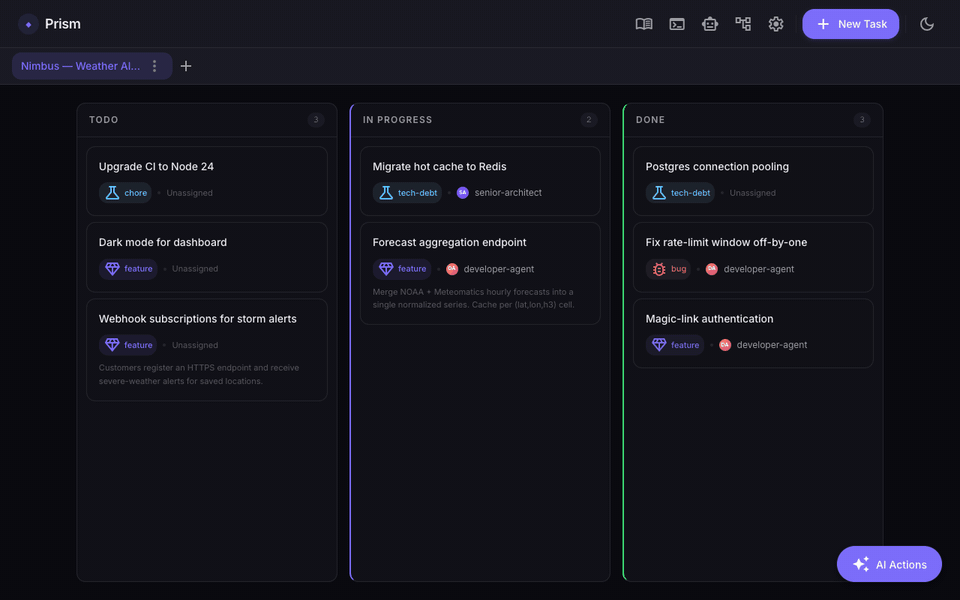Open the Dark mode for dashboard card
The image size is (960, 600).
[207, 257]
